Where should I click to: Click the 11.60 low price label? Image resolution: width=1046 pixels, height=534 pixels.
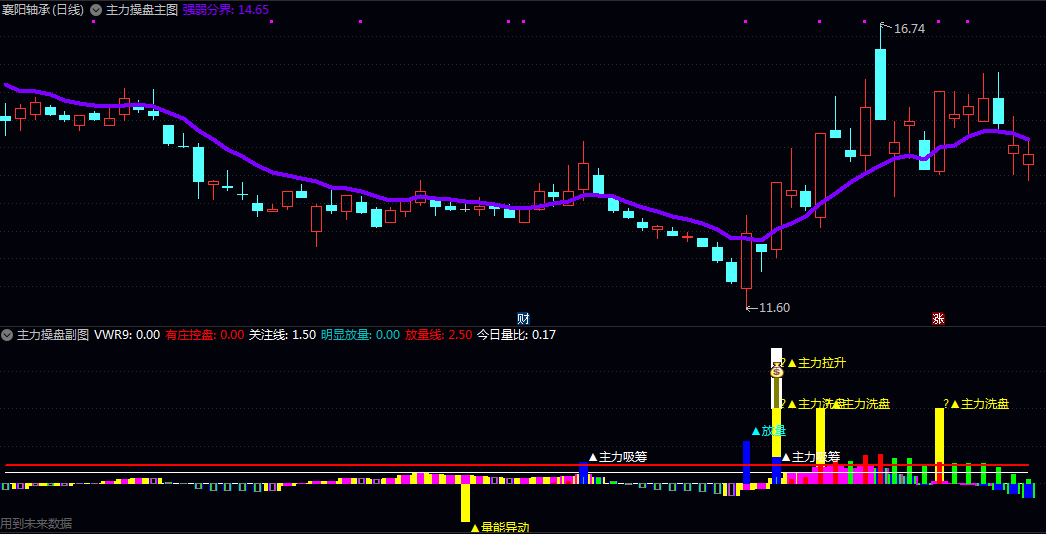click(x=774, y=308)
